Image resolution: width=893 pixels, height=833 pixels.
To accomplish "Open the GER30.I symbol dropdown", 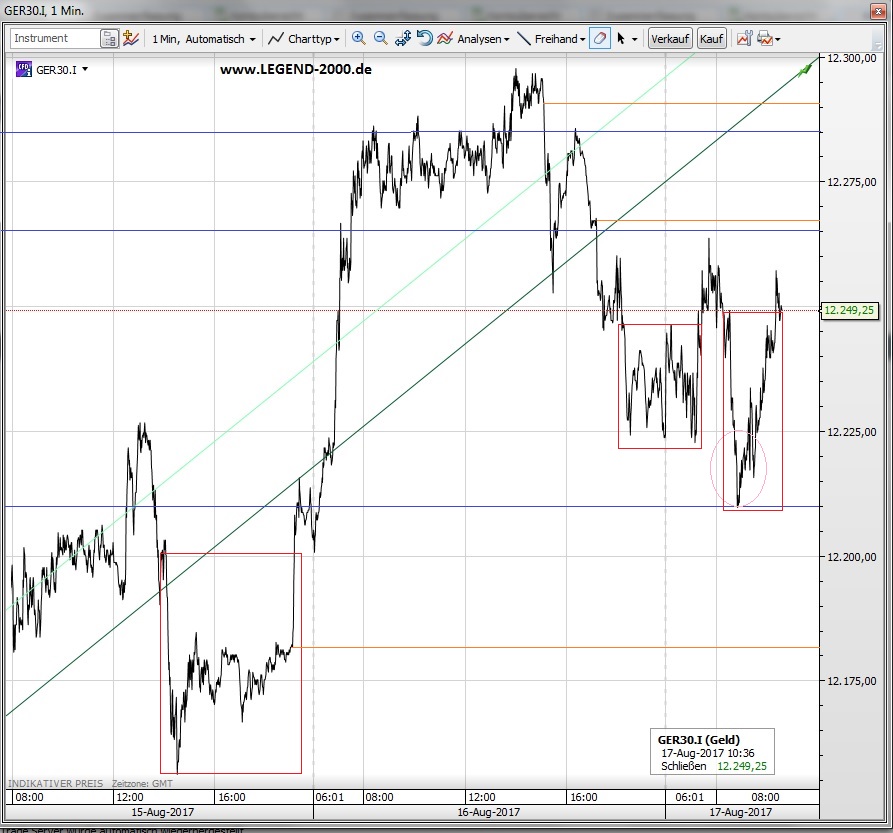I will [61, 69].
